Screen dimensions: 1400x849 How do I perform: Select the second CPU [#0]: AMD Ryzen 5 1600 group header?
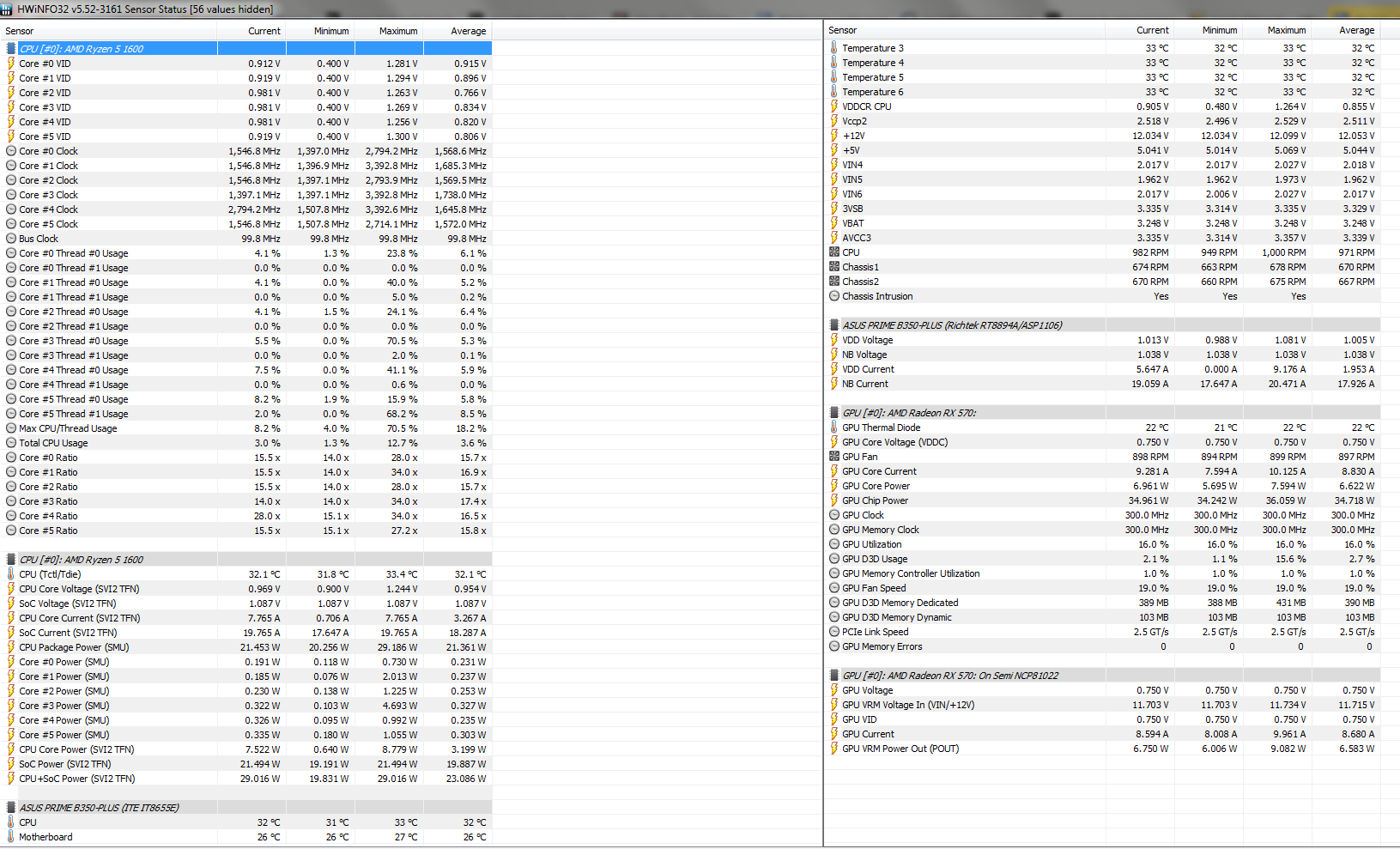coord(247,560)
